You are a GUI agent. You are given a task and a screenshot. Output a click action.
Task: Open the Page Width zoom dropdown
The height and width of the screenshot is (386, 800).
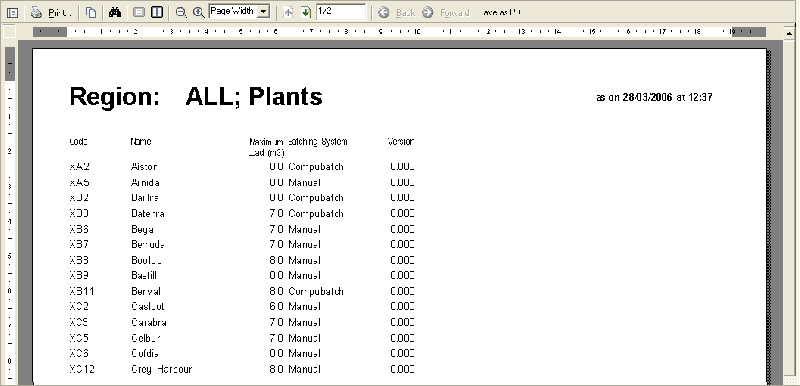point(263,12)
